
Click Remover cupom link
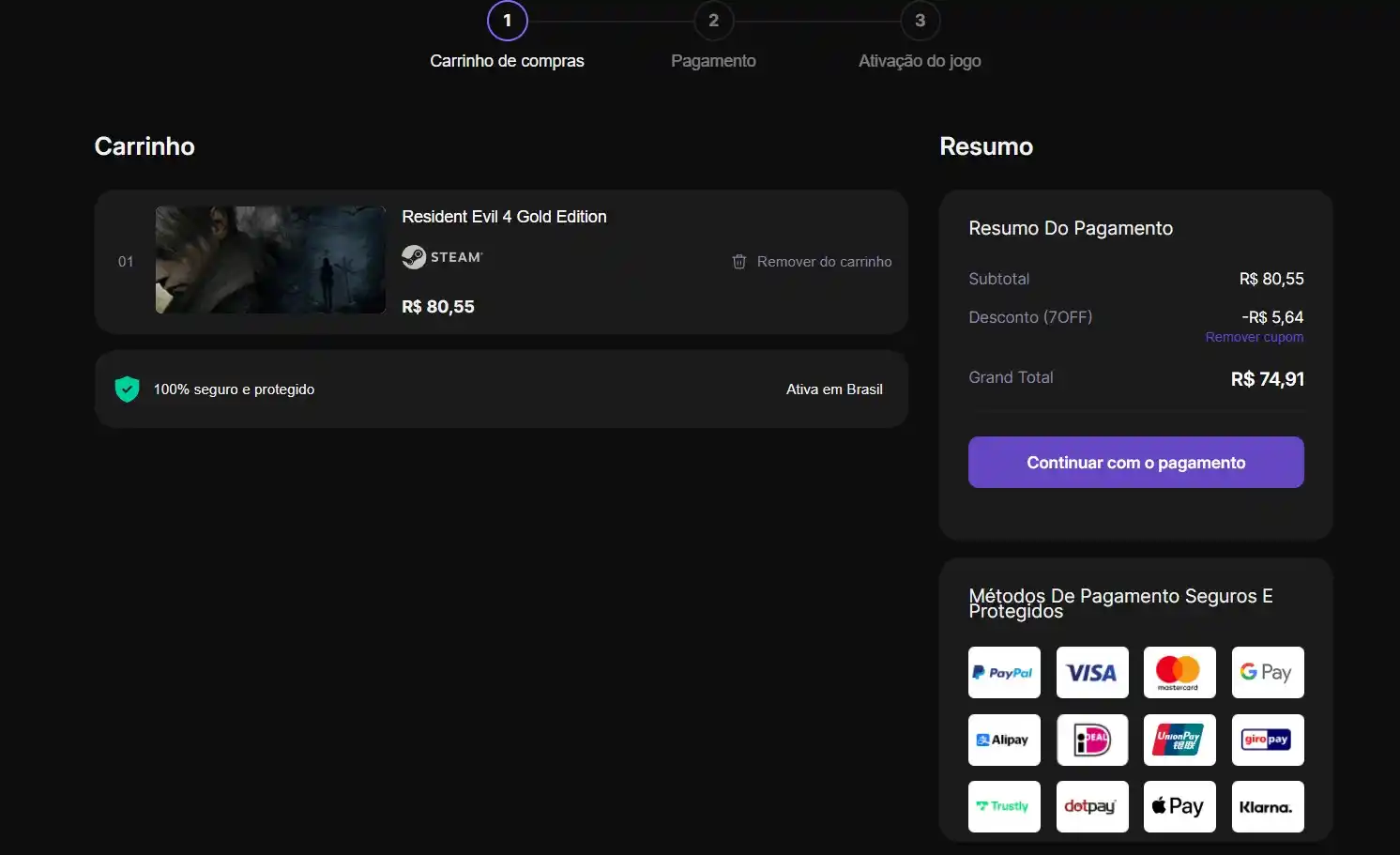pos(1255,337)
